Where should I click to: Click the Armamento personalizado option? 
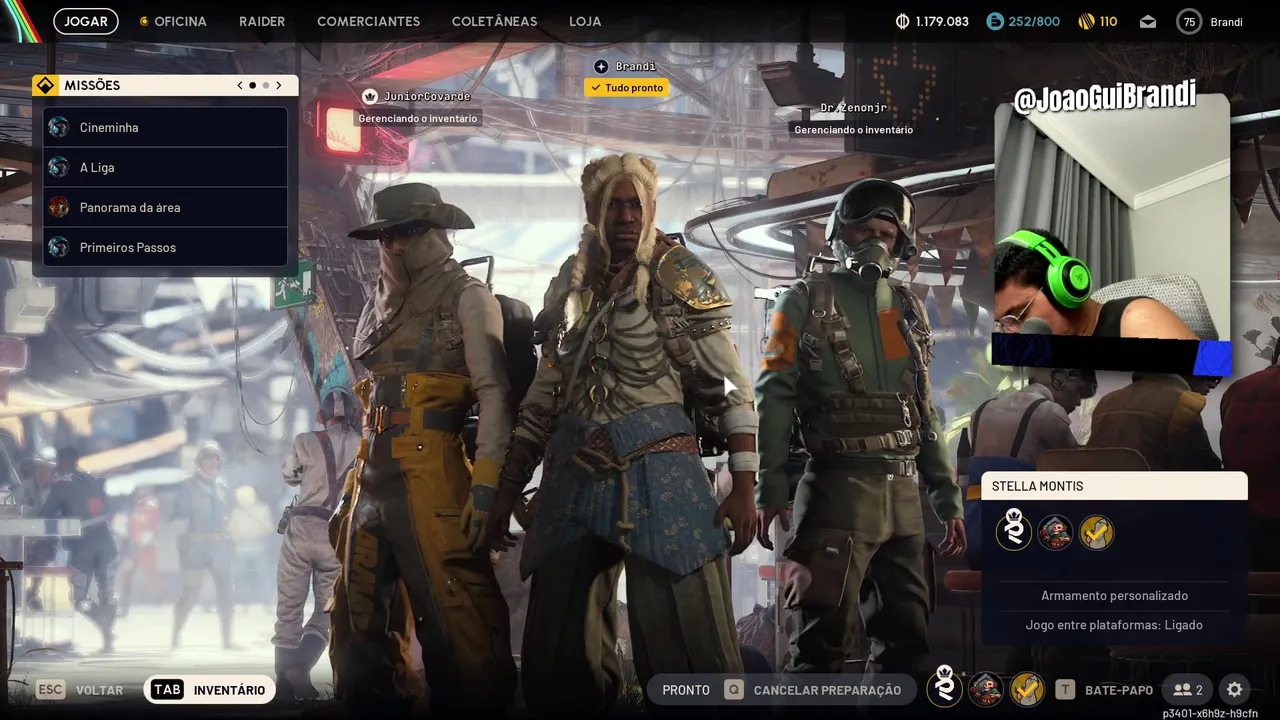coord(1114,596)
